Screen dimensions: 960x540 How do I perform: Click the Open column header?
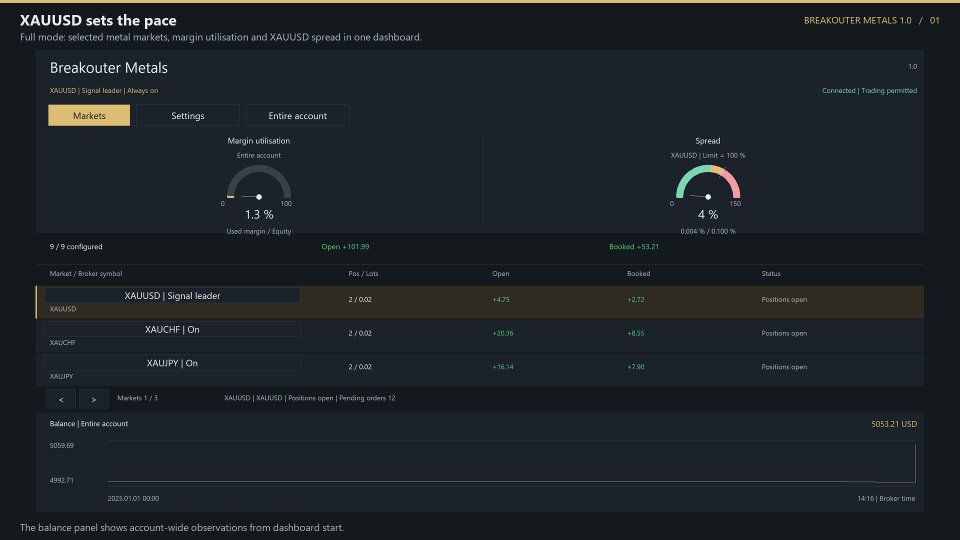(x=500, y=274)
